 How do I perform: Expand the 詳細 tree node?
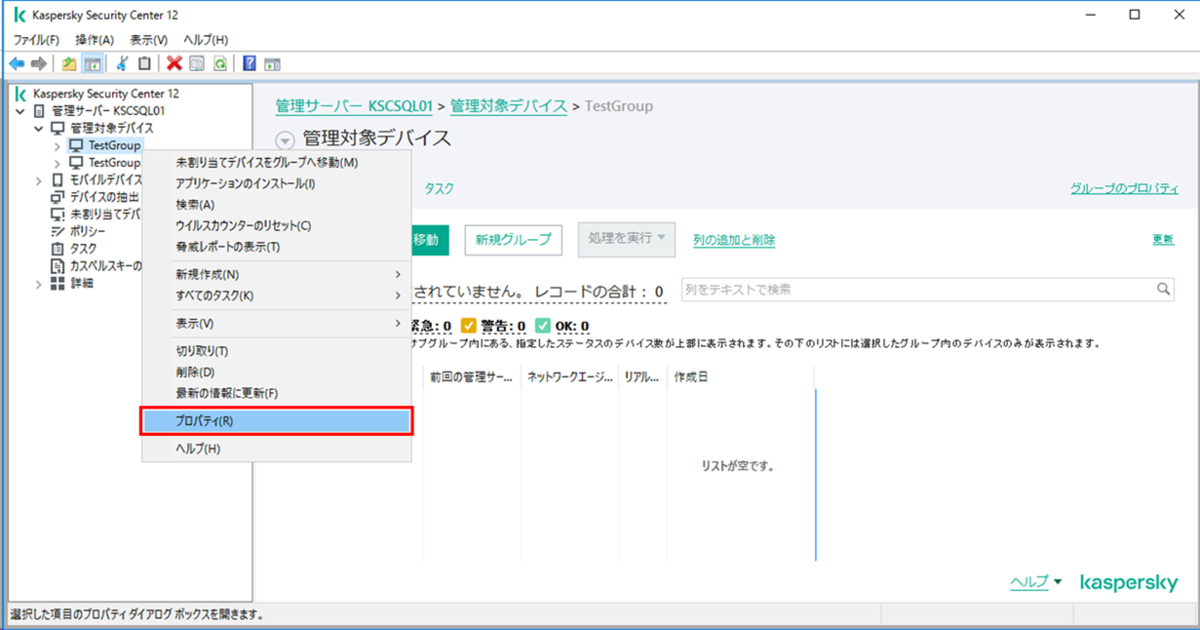tap(39, 283)
